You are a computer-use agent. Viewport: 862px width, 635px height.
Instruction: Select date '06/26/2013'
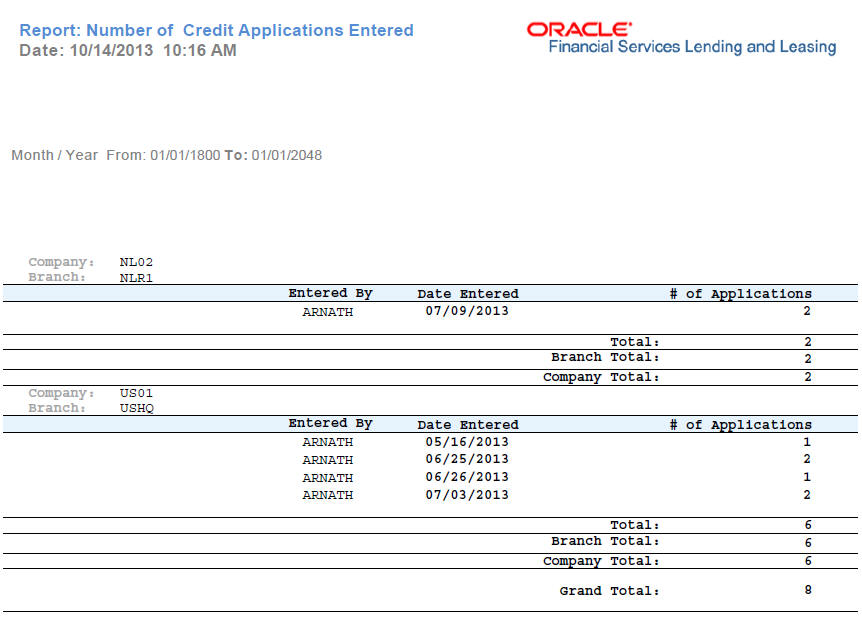[x=467, y=477]
